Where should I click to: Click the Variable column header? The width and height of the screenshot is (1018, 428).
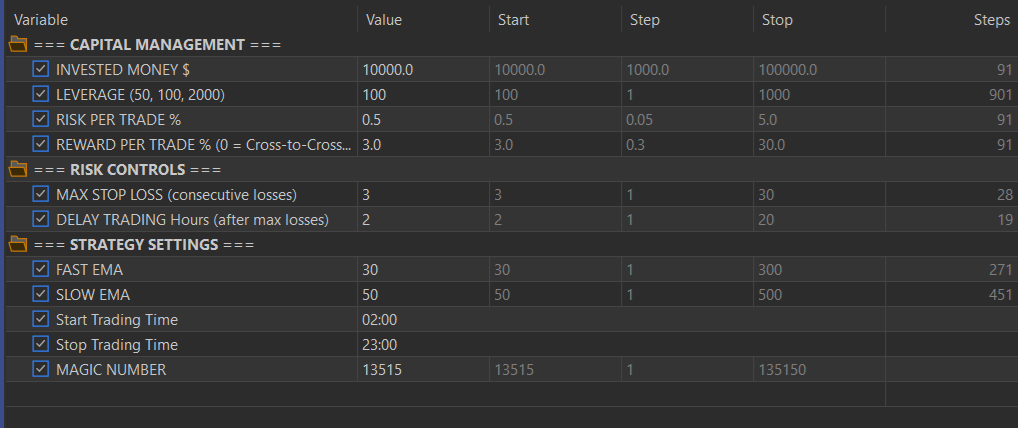(39, 19)
